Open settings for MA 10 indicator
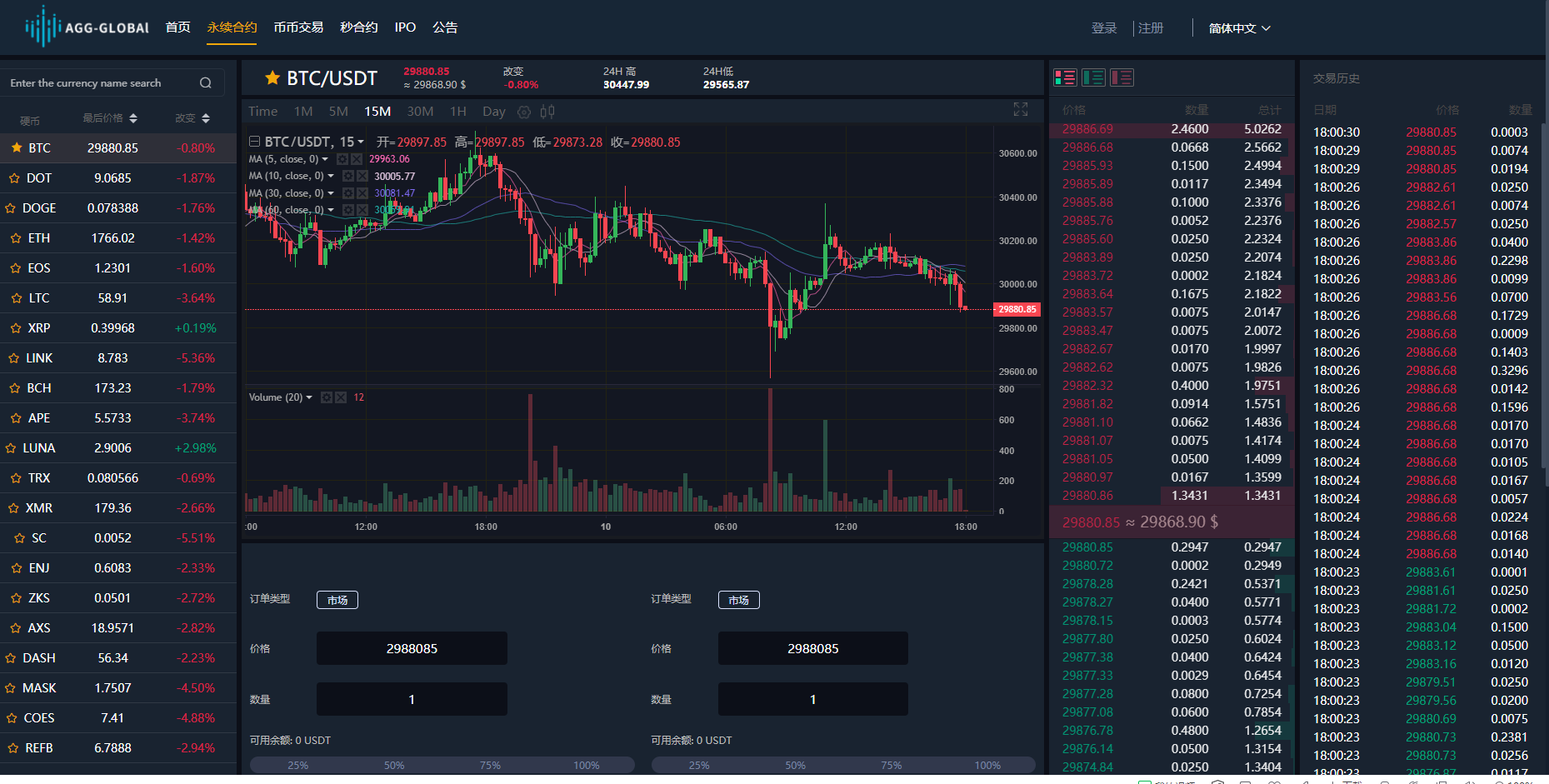 (x=348, y=176)
